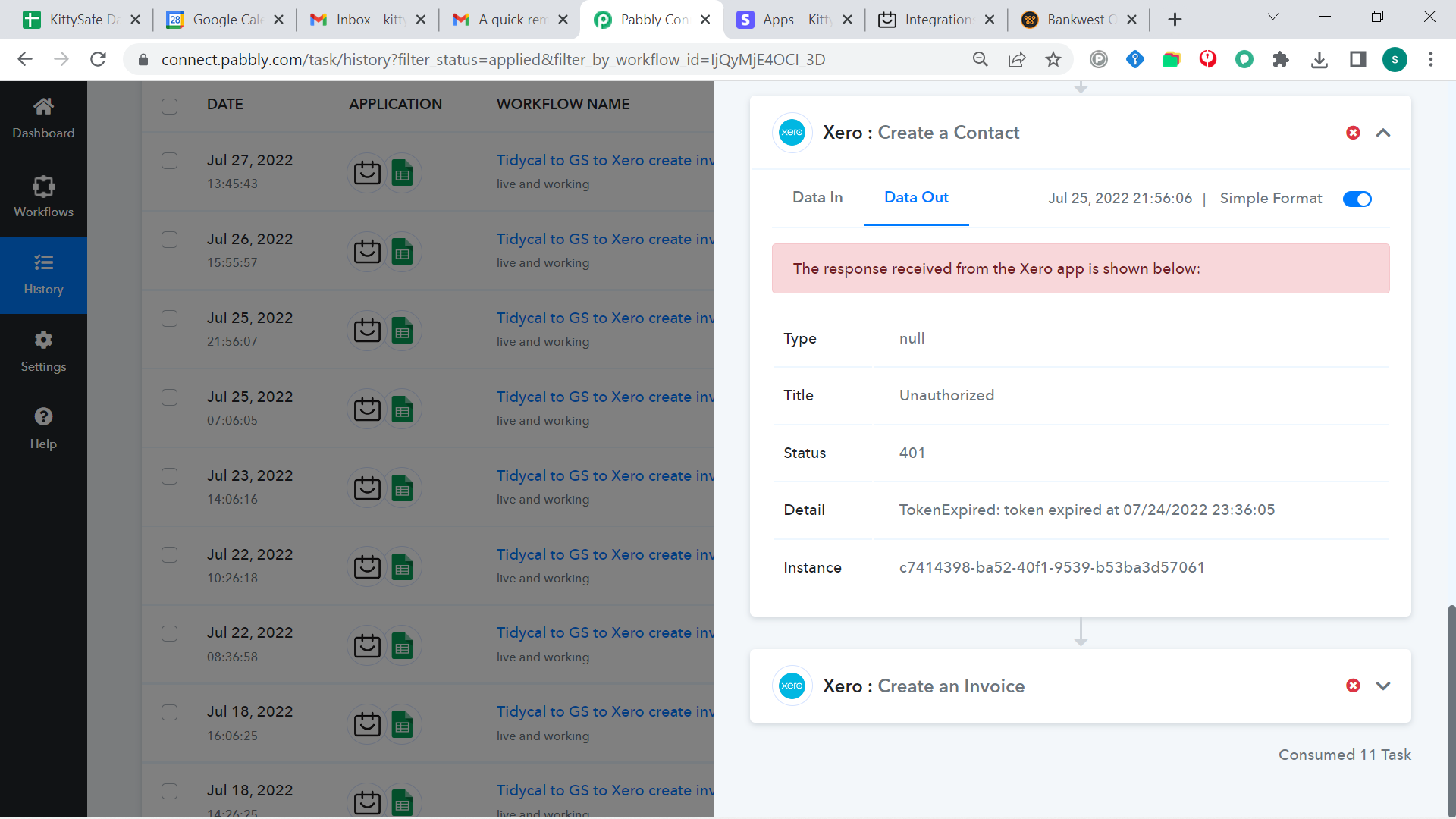The height and width of the screenshot is (819, 1456).
Task: Open browser side panel icon
Action: click(1358, 59)
